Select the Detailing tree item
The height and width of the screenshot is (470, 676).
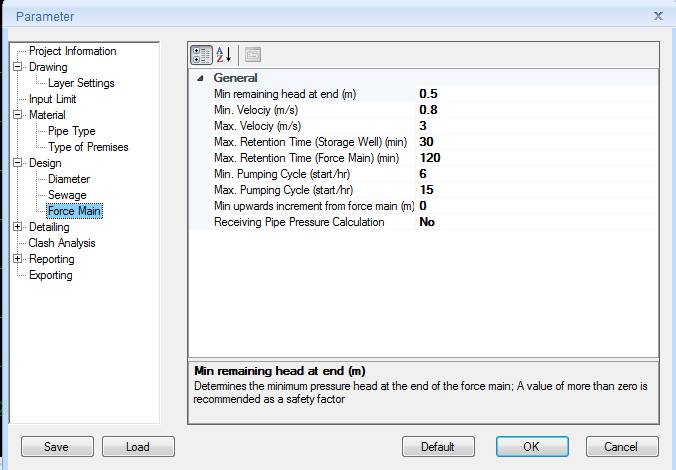point(49,226)
